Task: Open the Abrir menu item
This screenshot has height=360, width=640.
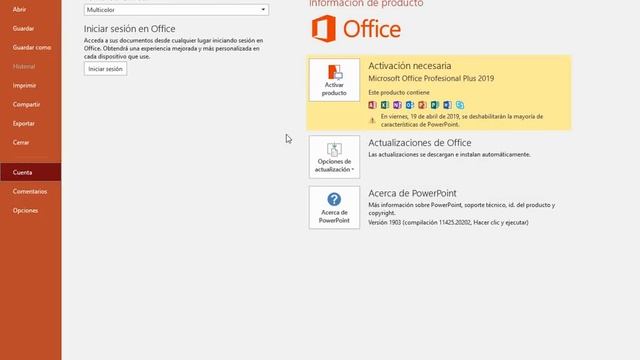Action: coord(19,9)
